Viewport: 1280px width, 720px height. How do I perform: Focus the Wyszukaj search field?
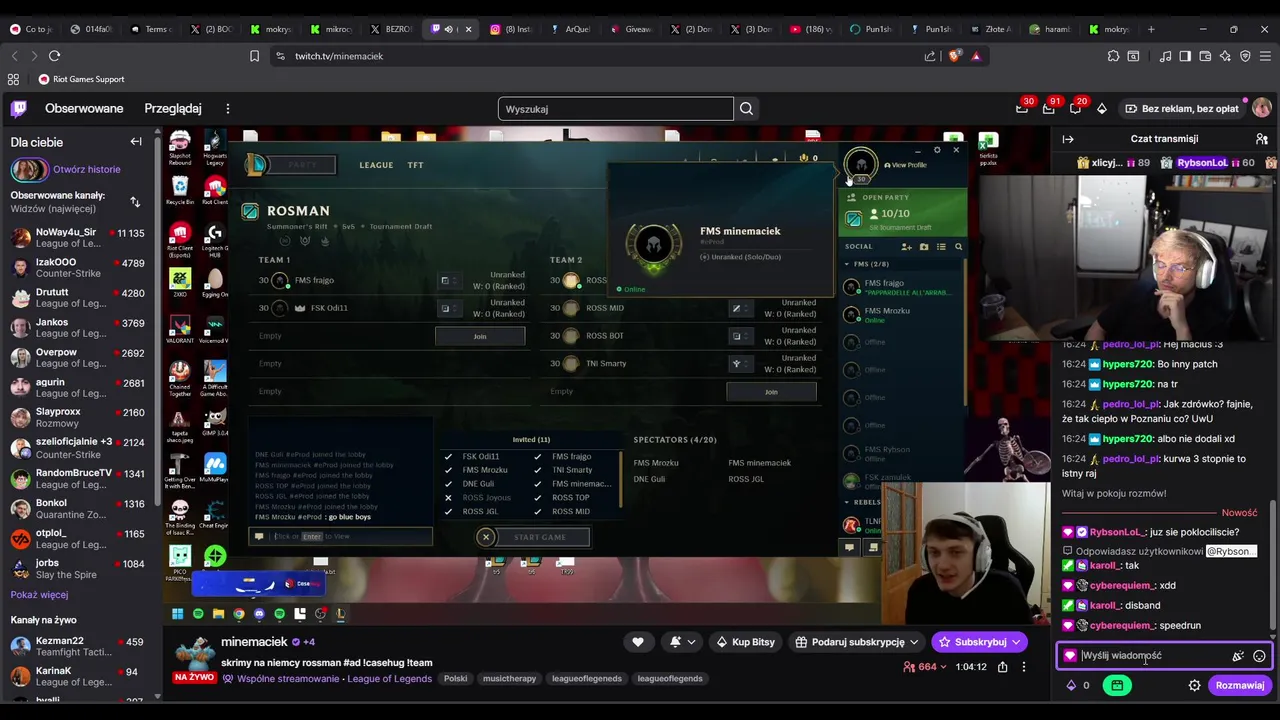point(615,109)
